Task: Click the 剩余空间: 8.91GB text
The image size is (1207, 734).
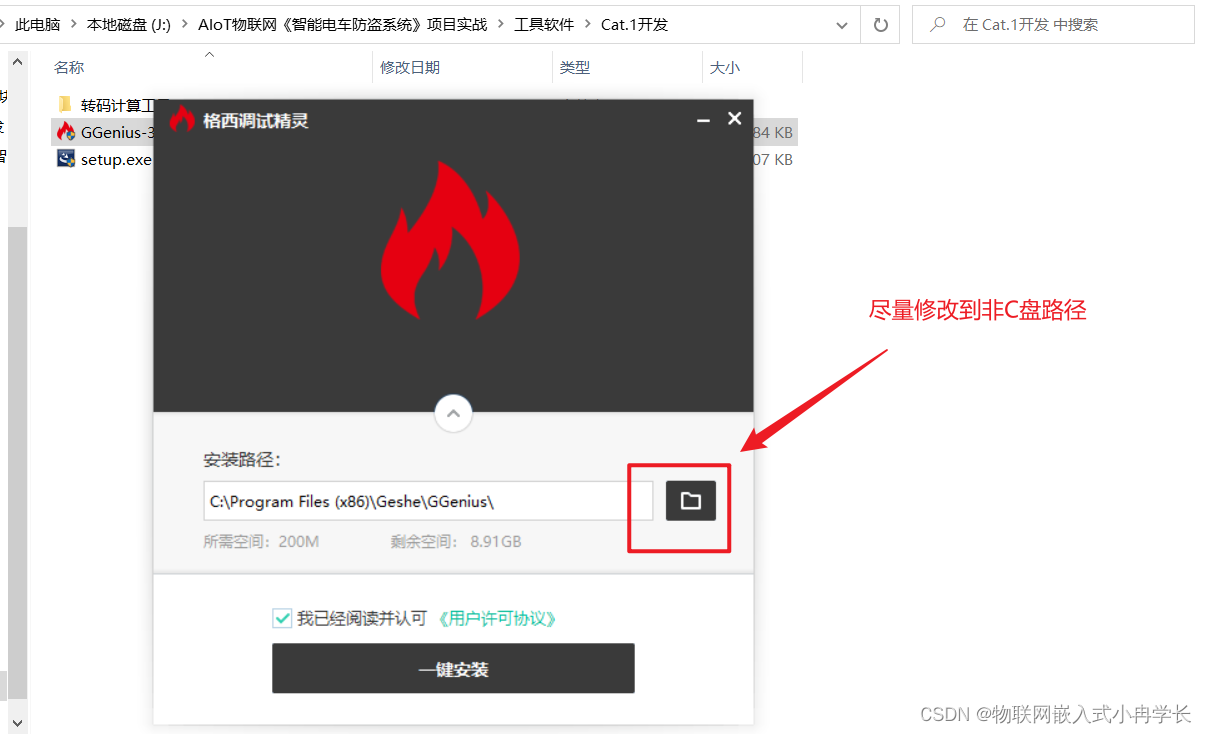Action: coord(456,542)
